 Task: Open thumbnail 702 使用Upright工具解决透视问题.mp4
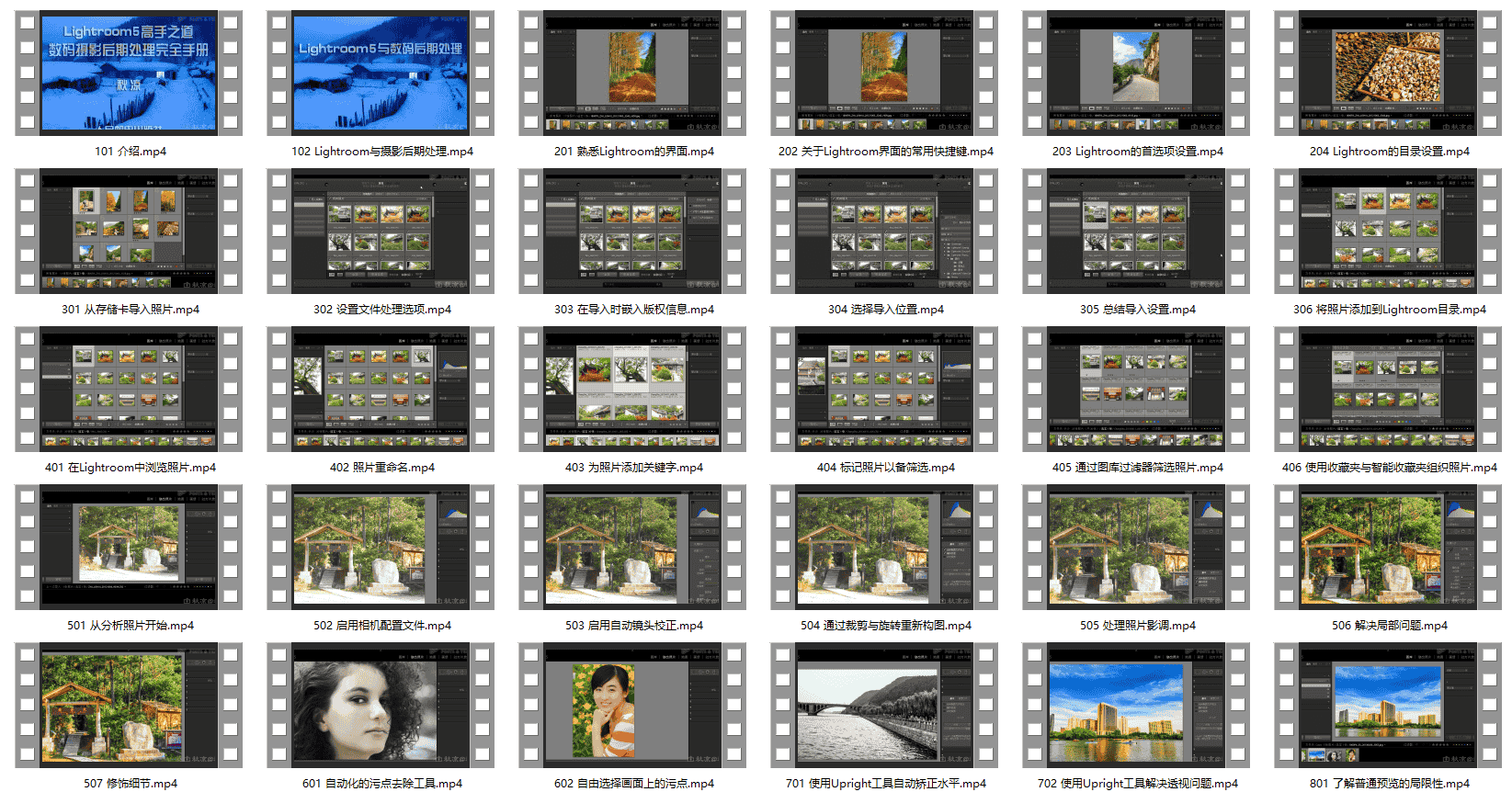[1136, 706]
